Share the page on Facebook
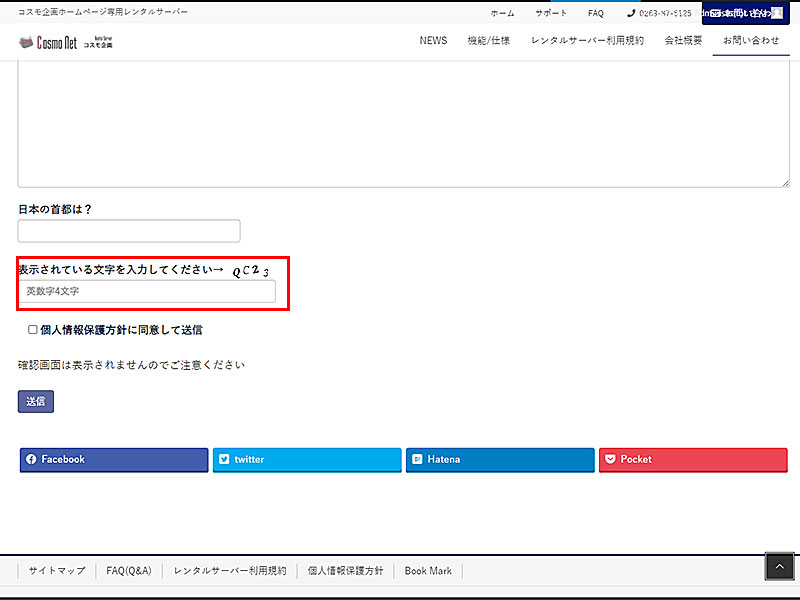This screenshot has height=600, width=800. (114, 459)
